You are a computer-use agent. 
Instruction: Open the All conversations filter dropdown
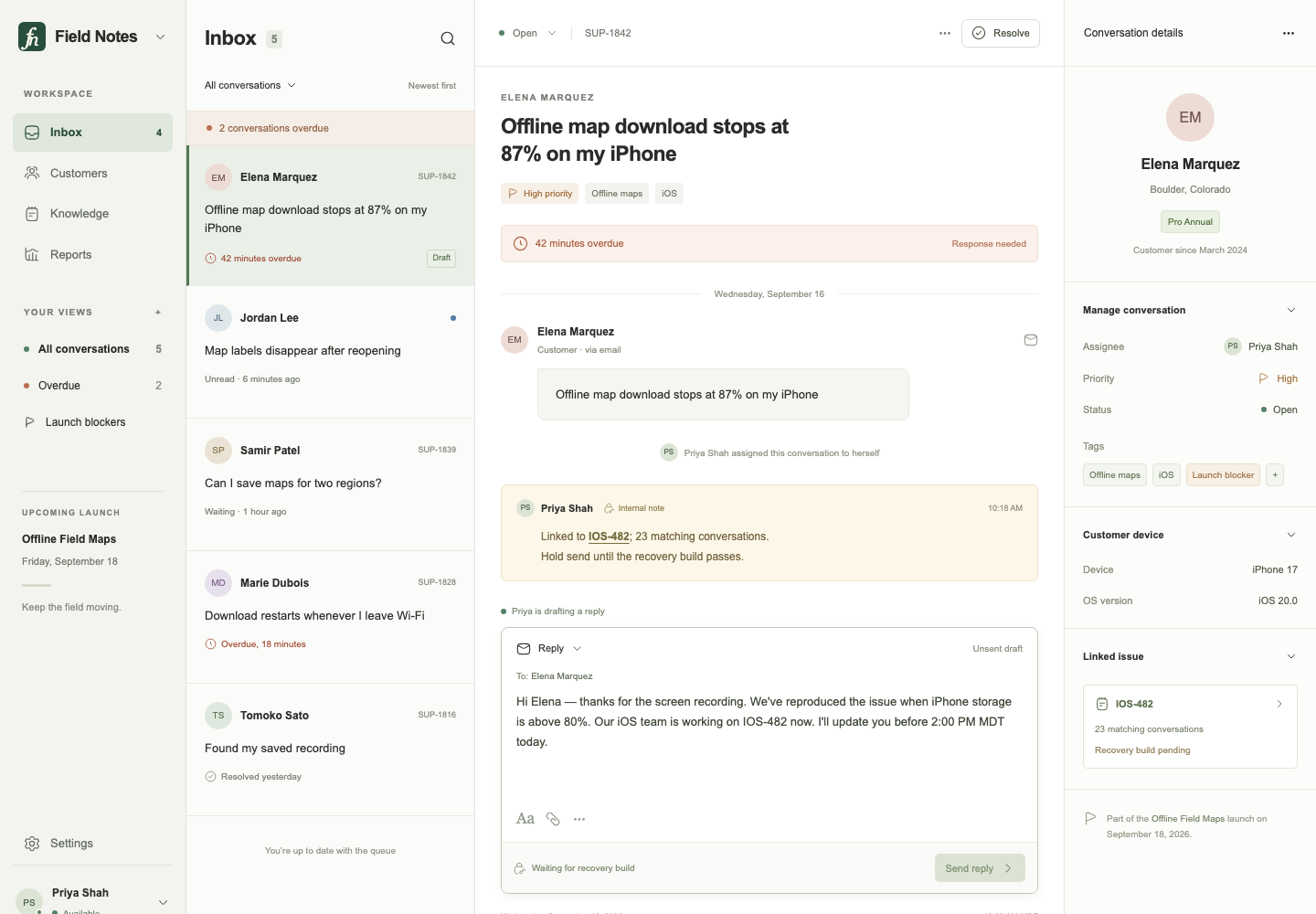coord(250,86)
